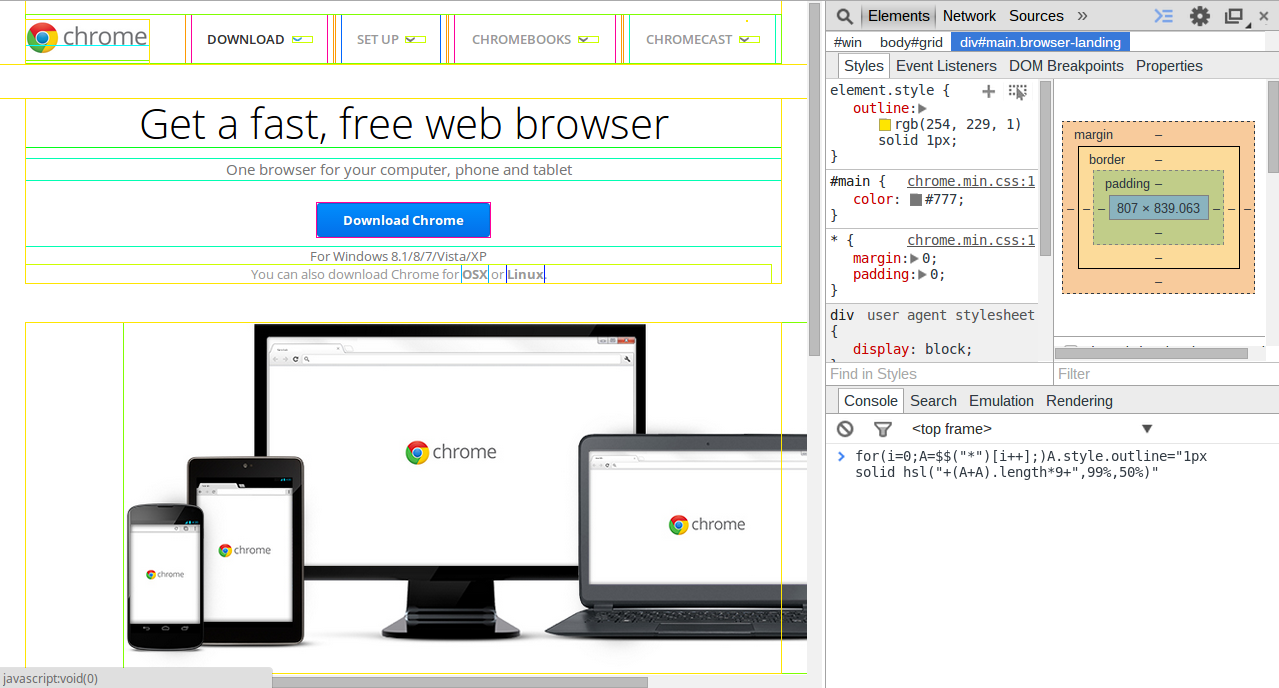Click the computed styles Filter field
Viewport: 1279px width, 688px height.
click(x=1166, y=374)
